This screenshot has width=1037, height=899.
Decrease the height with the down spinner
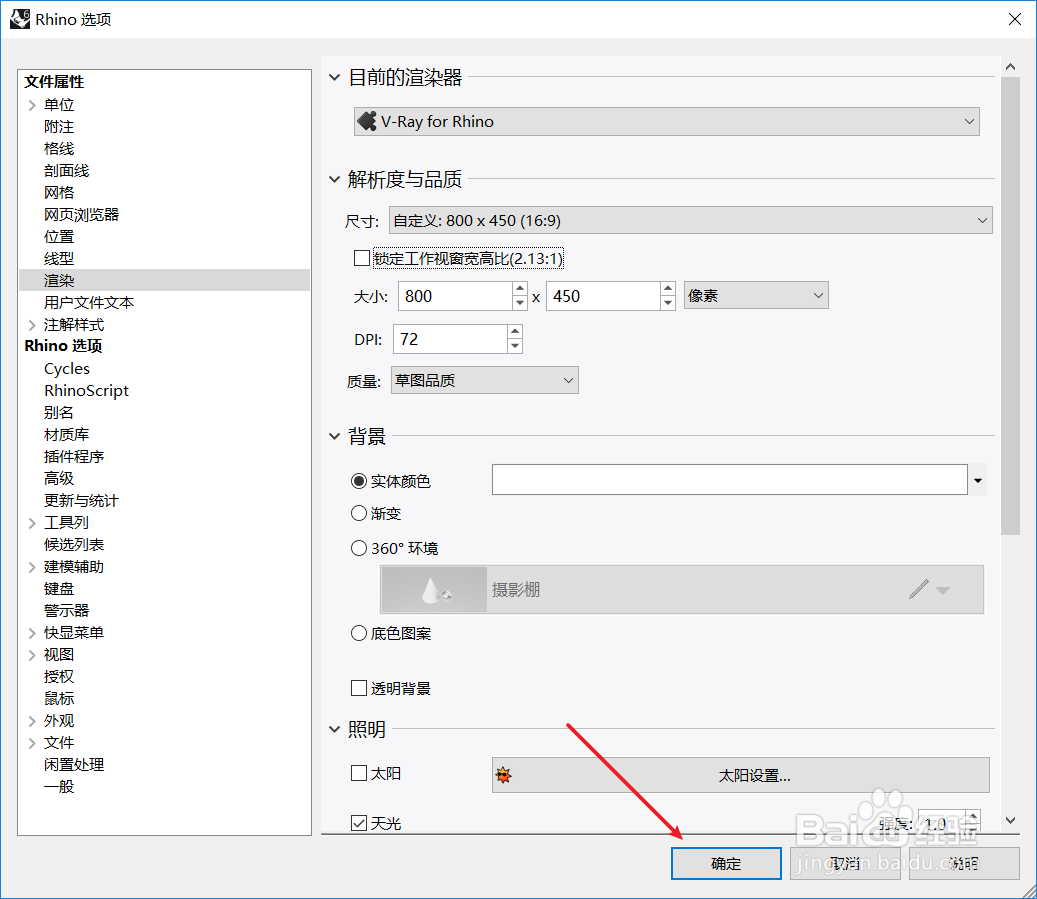[668, 303]
